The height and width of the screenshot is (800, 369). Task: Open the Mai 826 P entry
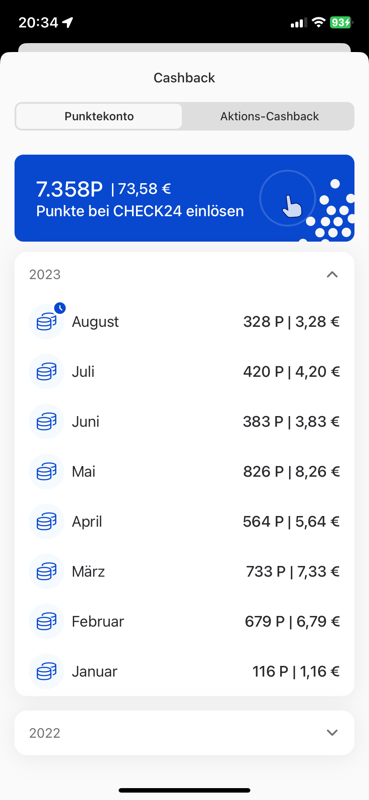coord(184,472)
